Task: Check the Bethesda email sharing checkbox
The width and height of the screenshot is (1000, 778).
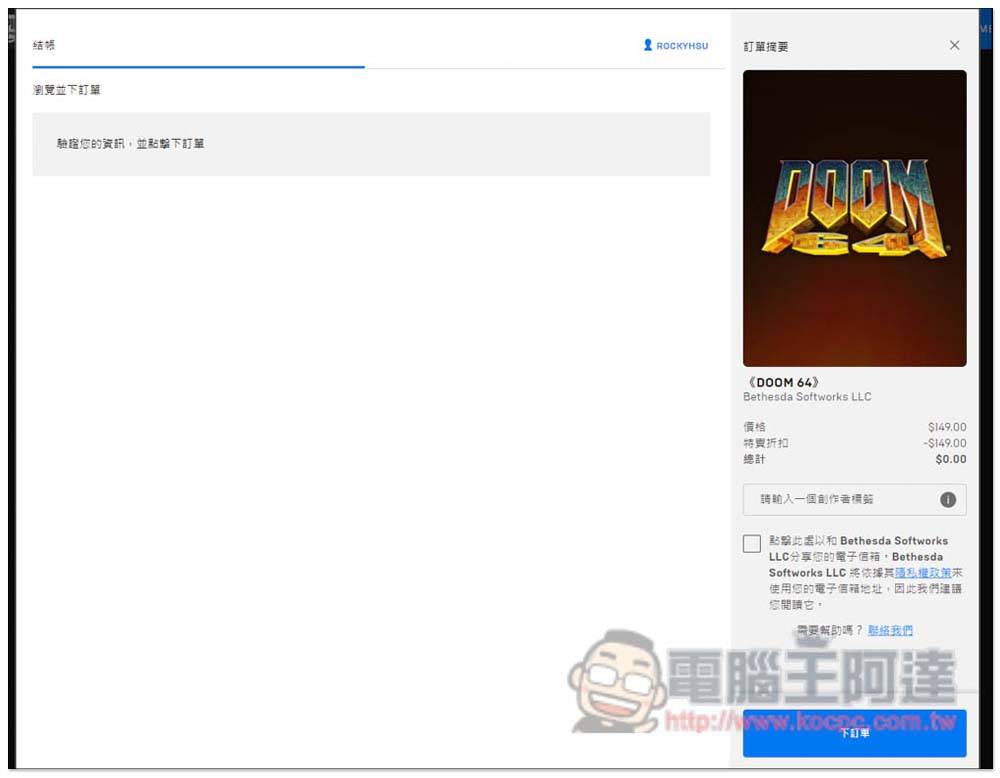Action: pos(752,543)
